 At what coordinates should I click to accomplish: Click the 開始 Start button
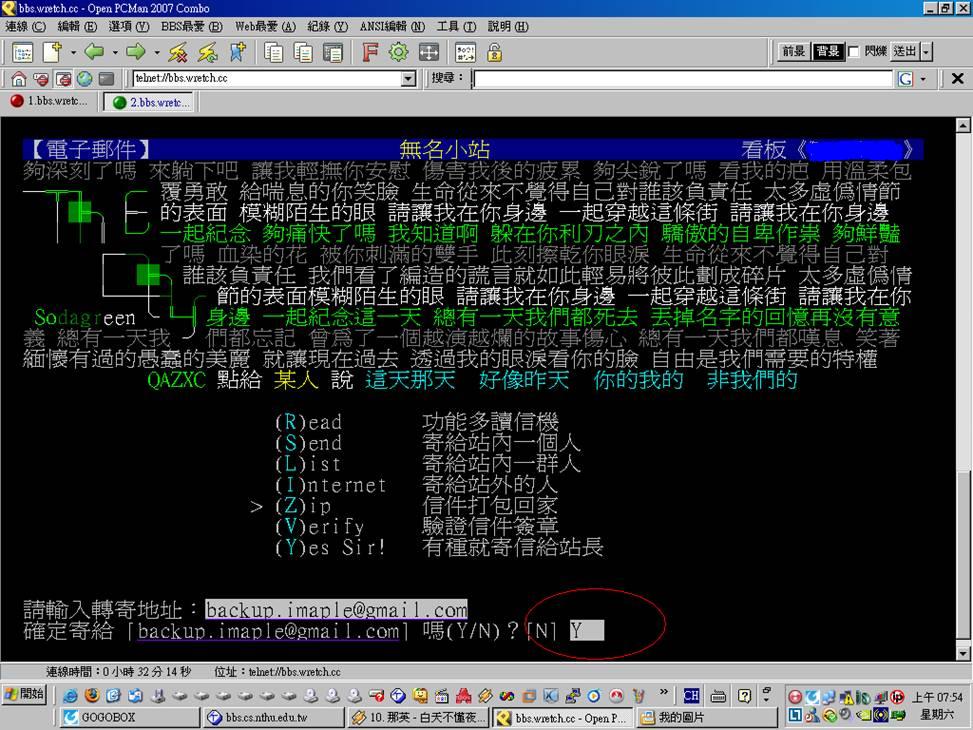pos(24,695)
